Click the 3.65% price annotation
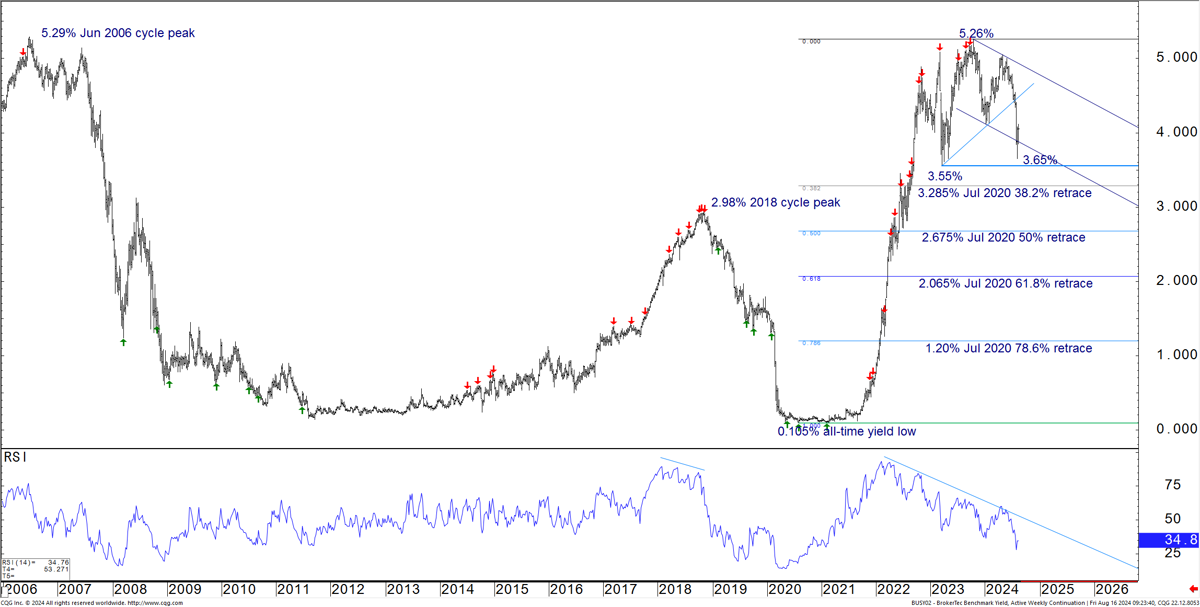The height and width of the screenshot is (607, 1200). click(x=1040, y=160)
